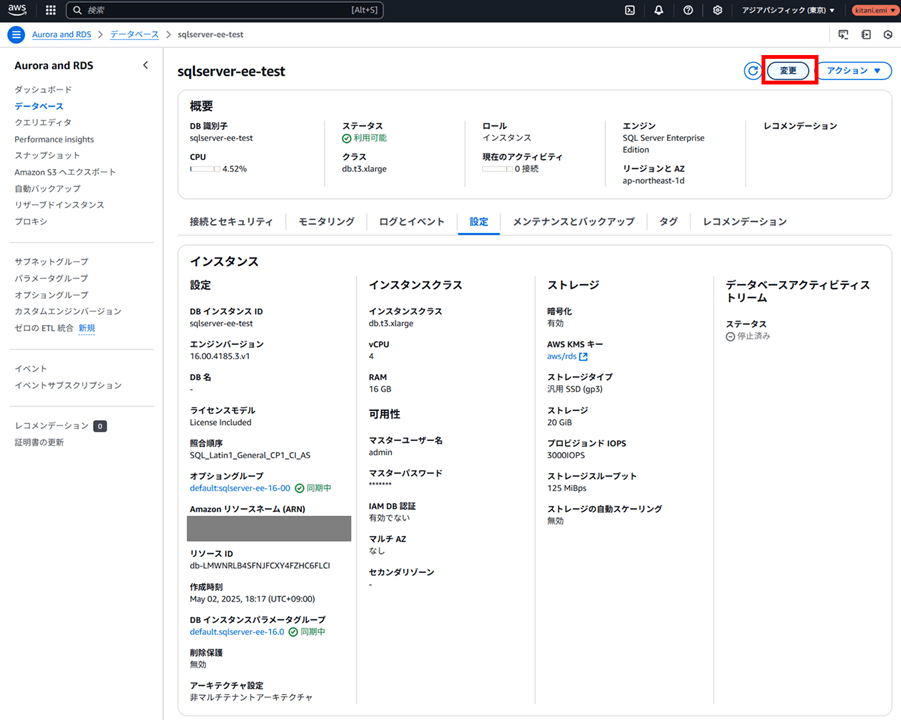Select collation SQL_Latin1_General_CP1_CI_AS text
This screenshot has height=720, width=901.
pyautogui.click(x=250, y=455)
